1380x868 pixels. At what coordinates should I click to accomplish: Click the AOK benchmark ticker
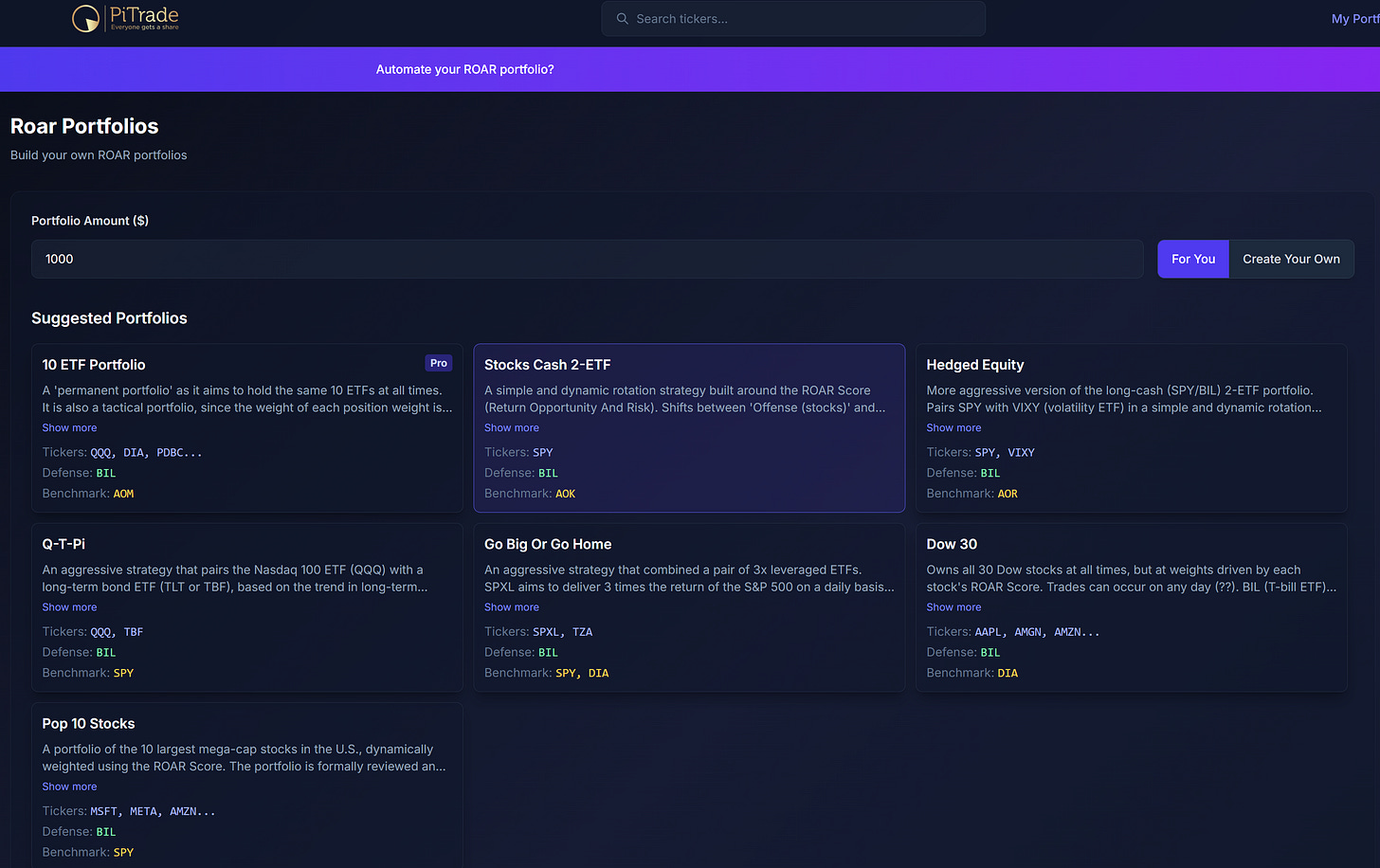click(x=566, y=494)
